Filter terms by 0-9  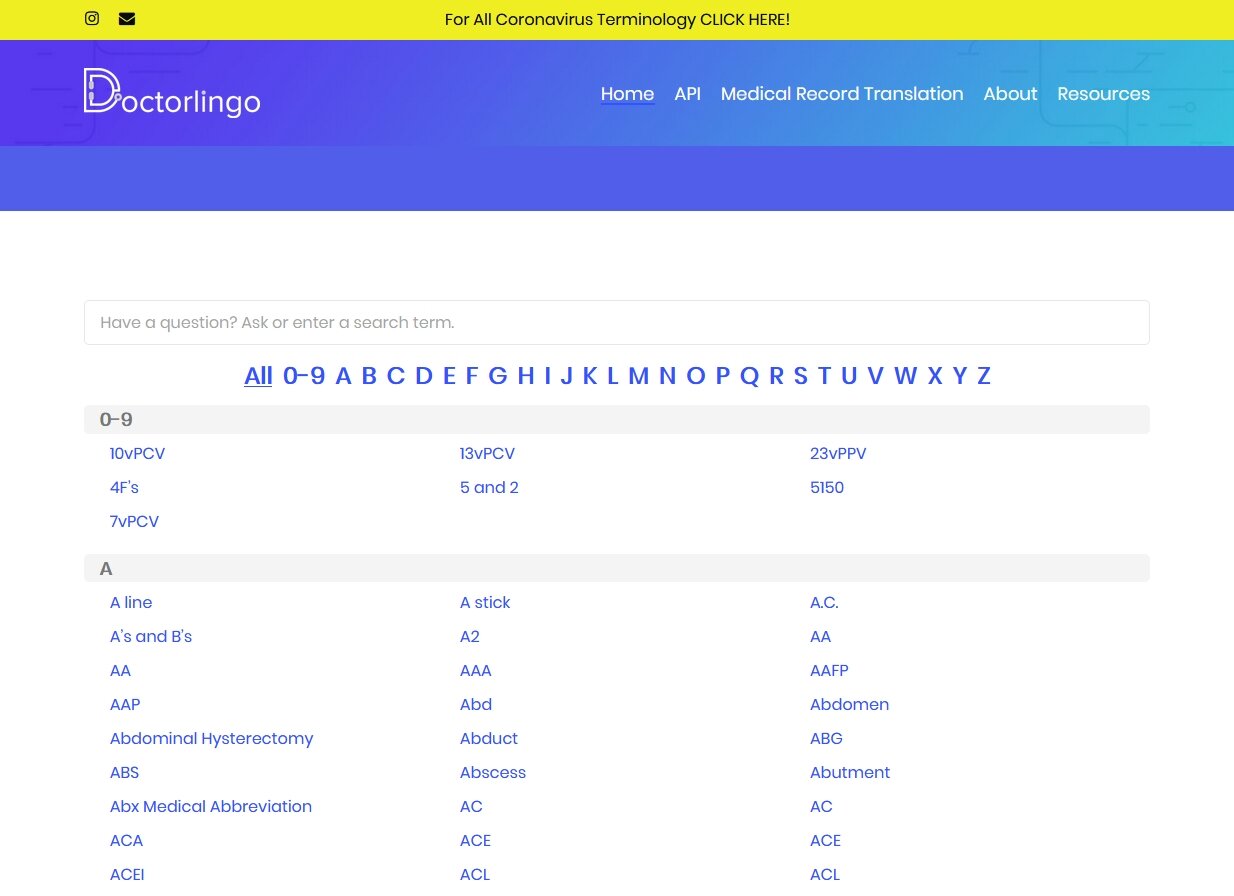click(304, 376)
